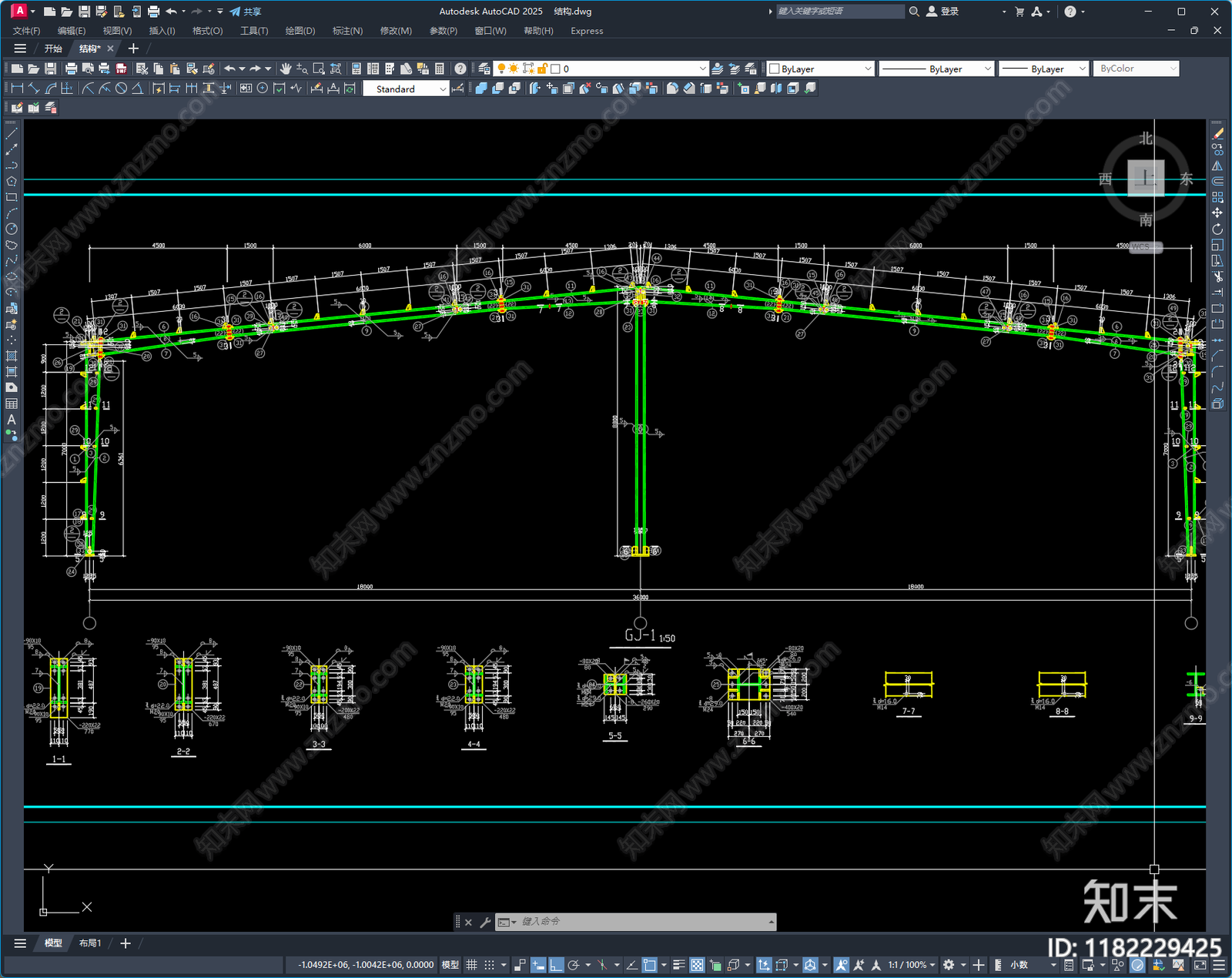Image resolution: width=1232 pixels, height=978 pixels.
Task: Click the 共享 share button
Action: click(x=246, y=12)
